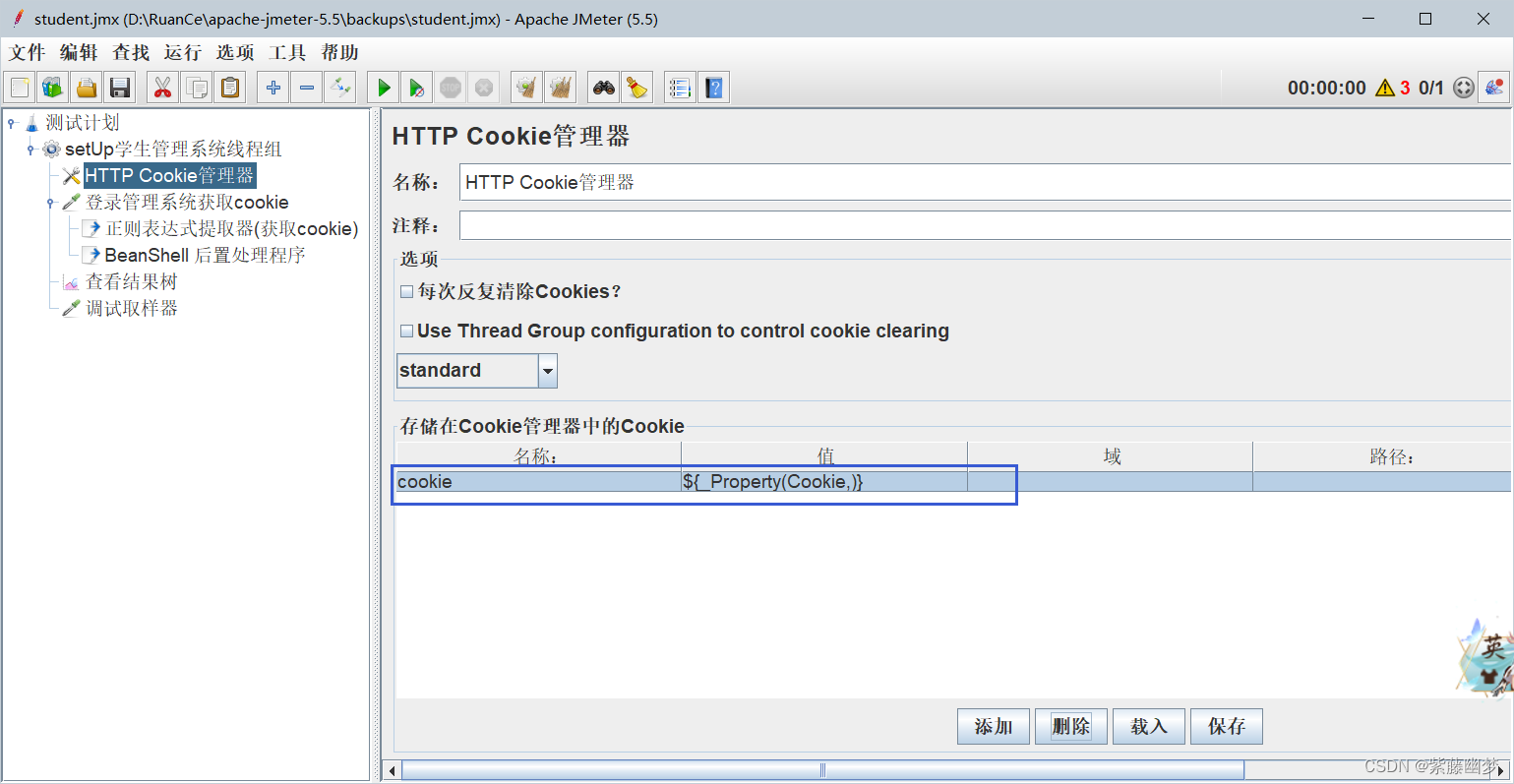Open Help with question mark icon

tap(713, 88)
